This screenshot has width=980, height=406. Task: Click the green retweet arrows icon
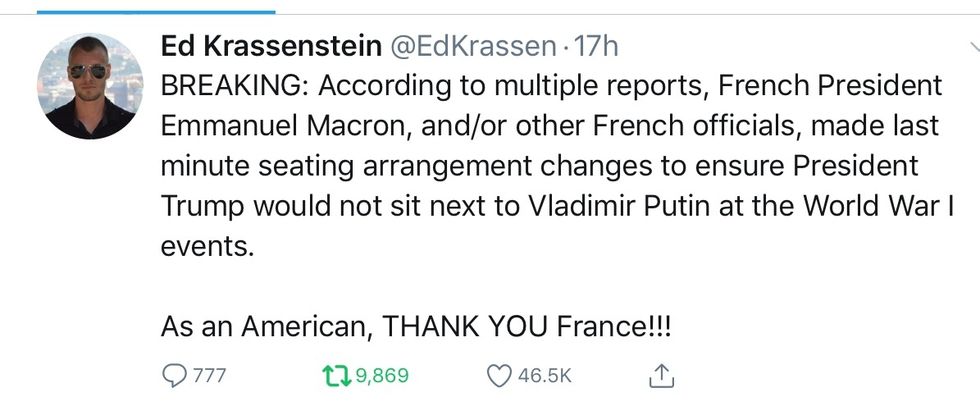(x=329, y=376)
